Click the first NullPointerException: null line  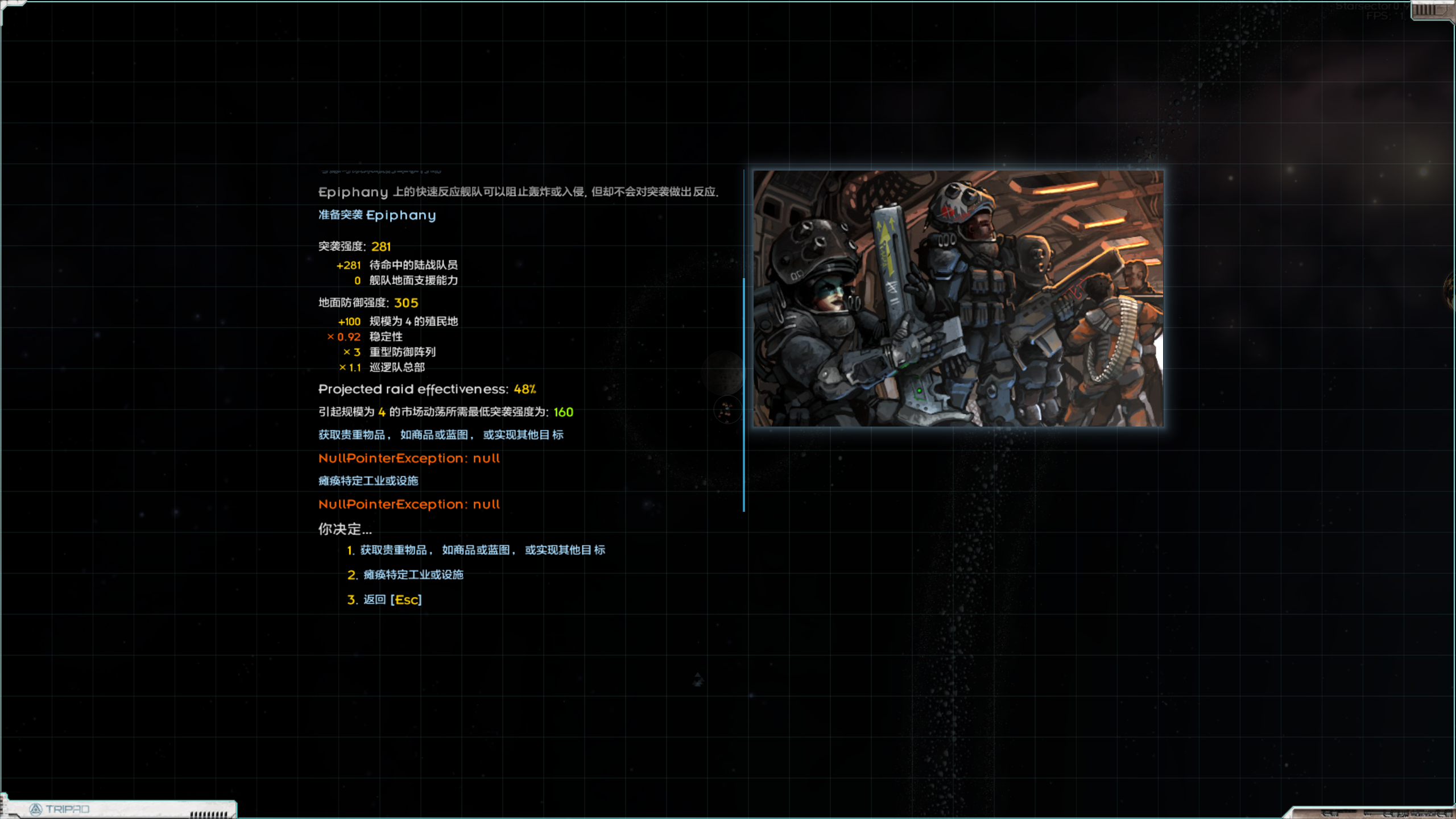pos(409,458)
